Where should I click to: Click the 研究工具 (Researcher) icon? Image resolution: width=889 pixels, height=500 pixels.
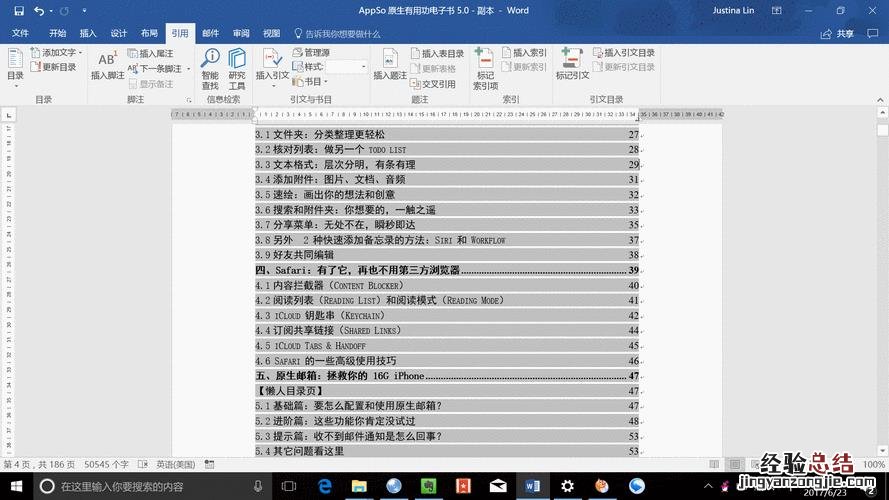click(237, 64)
